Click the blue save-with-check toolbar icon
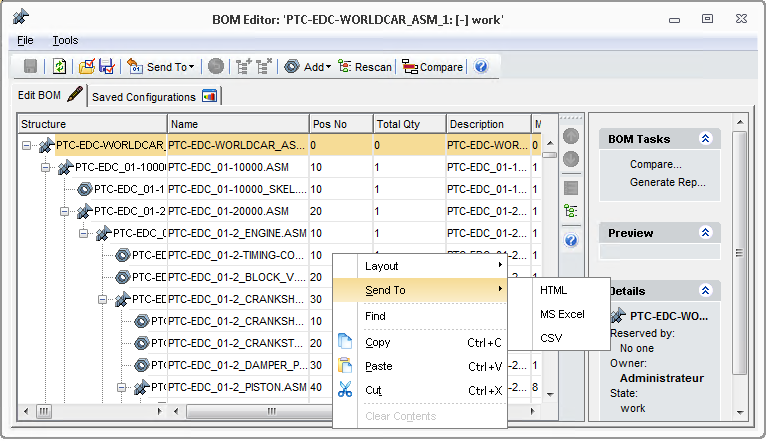The image size is (767, 441). (x=107, y=66)
